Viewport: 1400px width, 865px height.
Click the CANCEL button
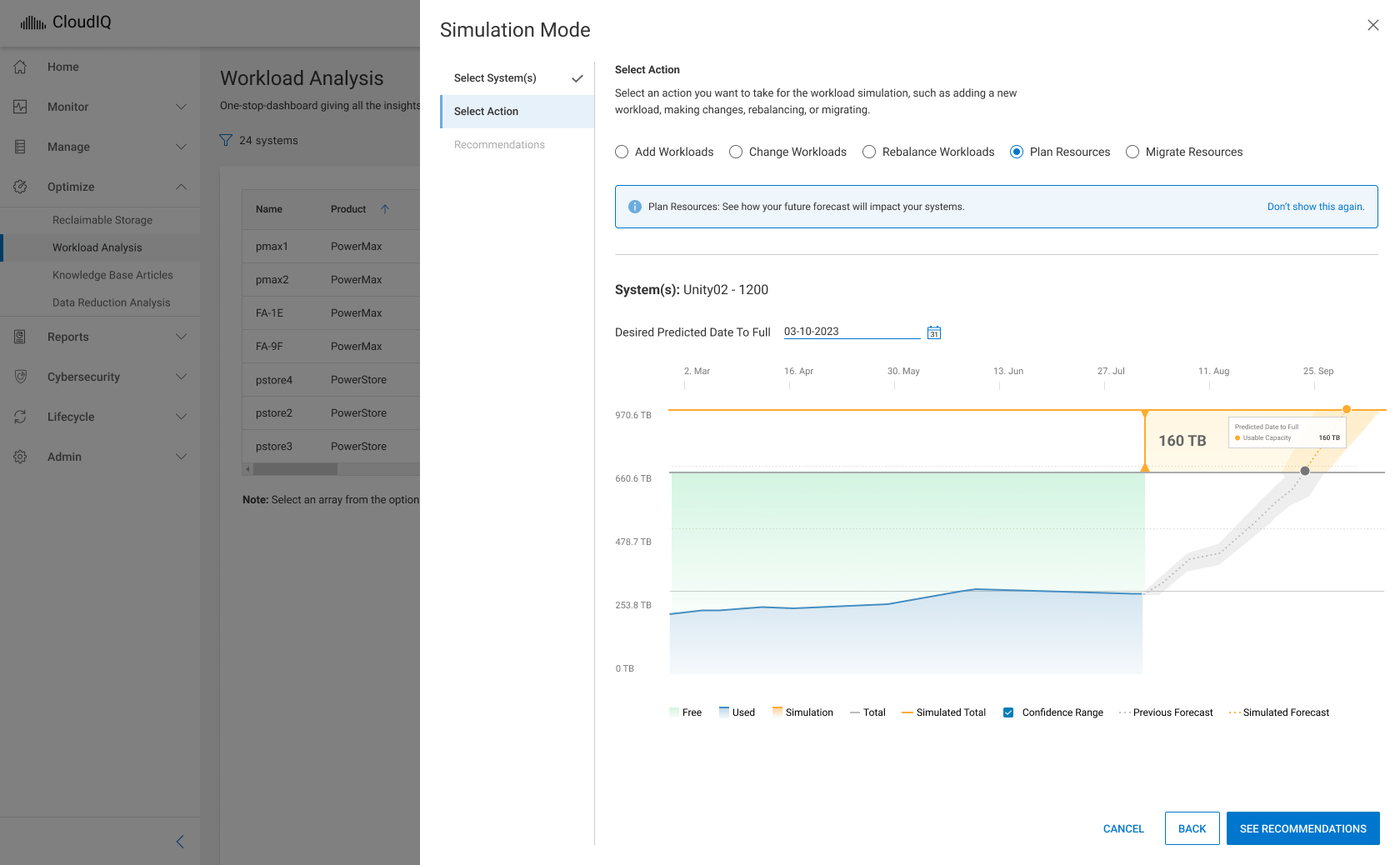(x=1123, y=828)
